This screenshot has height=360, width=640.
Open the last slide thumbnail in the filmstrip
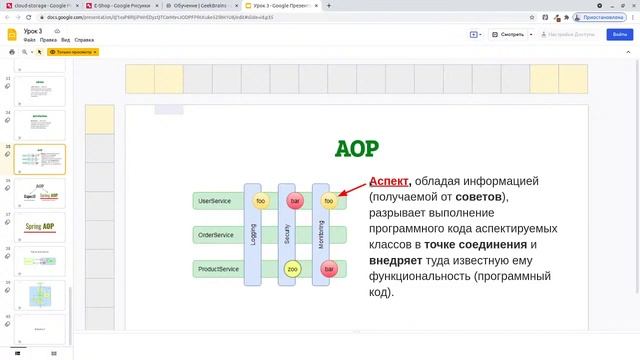(x=40, y=329)
